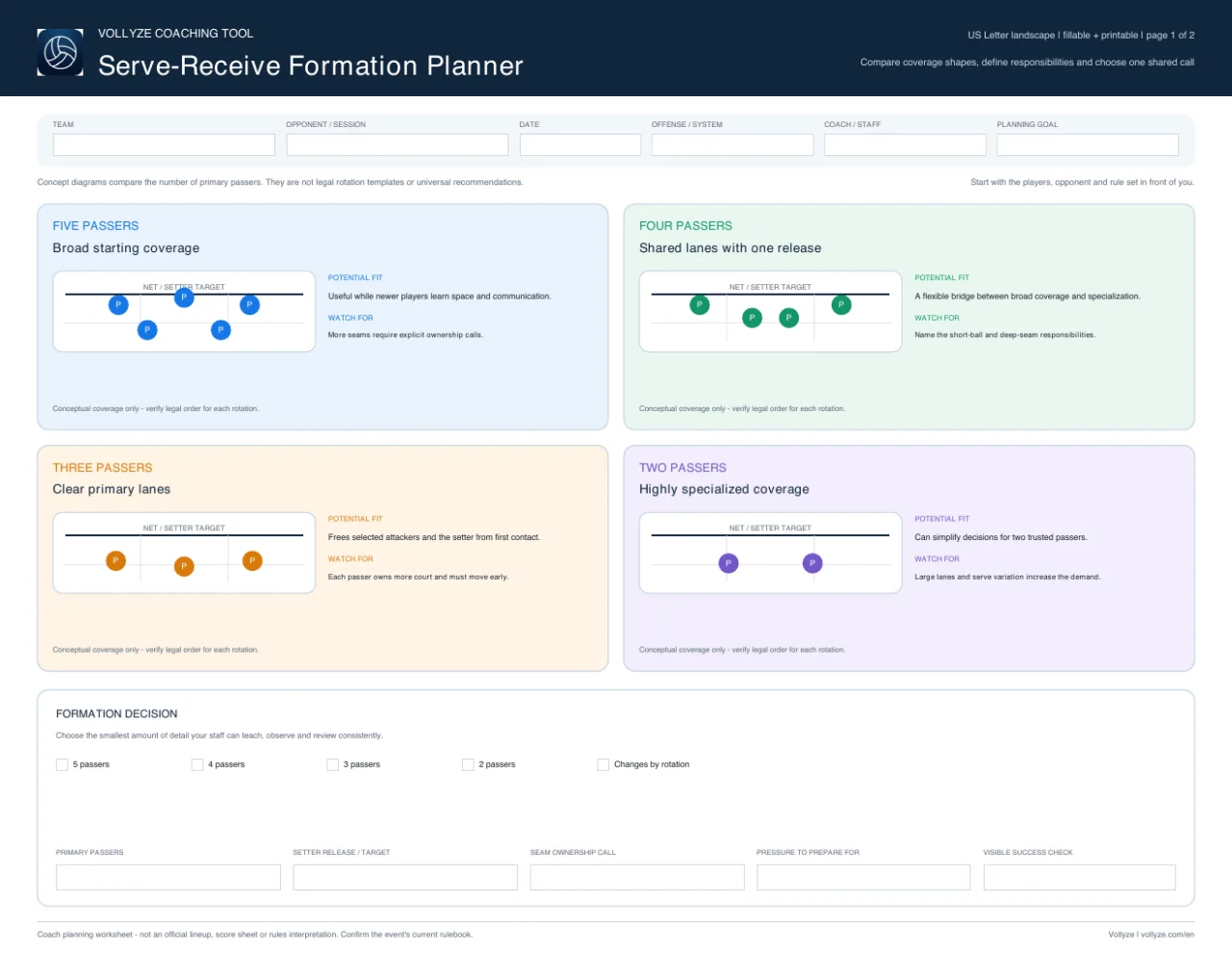Click the Two Passers card heading
Screen dimensions: 1232x953
pyautogui.click(x=682, y=468)
